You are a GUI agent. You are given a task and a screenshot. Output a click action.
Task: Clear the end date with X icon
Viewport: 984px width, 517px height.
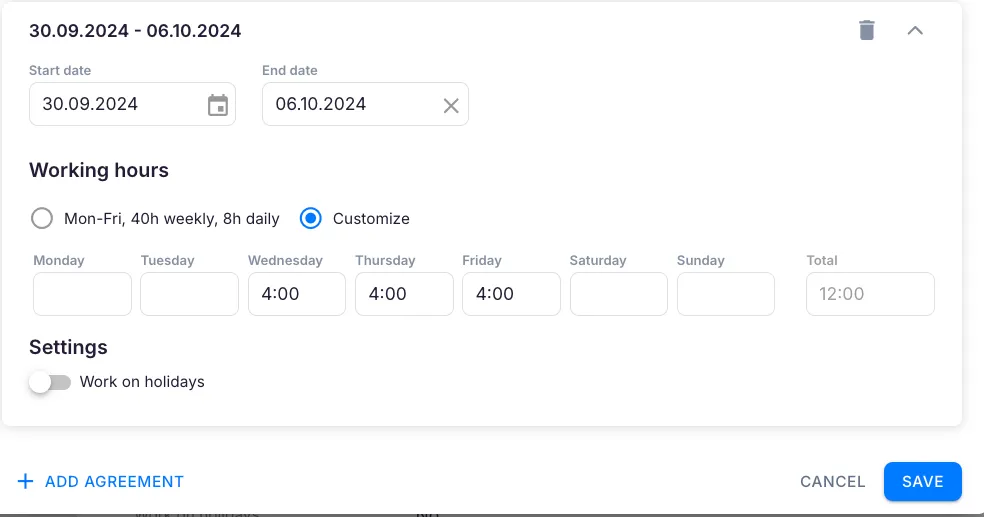pos(451,105)
